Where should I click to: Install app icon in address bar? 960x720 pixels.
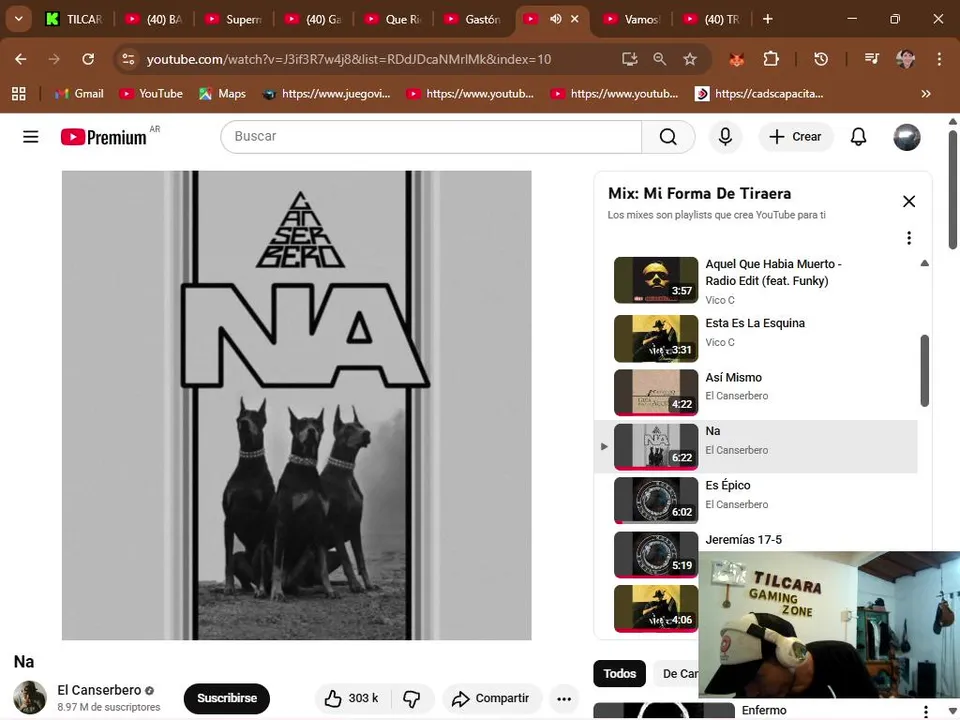point(629,59)
